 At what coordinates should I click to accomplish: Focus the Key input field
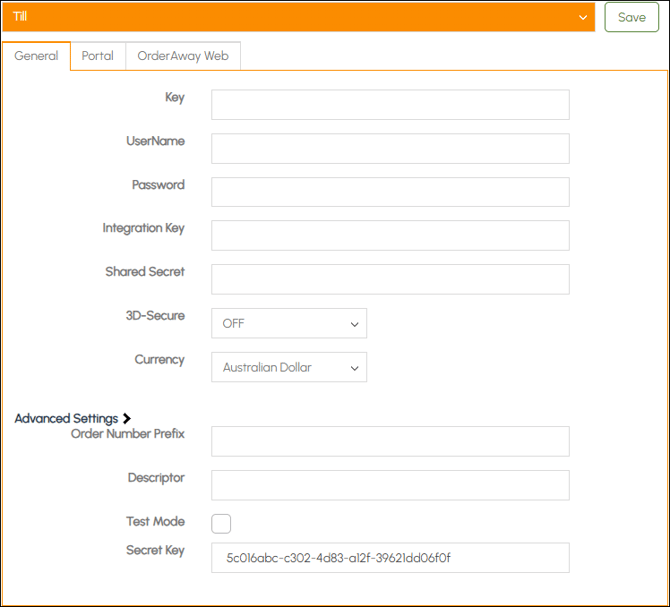(x=390, y=105)
